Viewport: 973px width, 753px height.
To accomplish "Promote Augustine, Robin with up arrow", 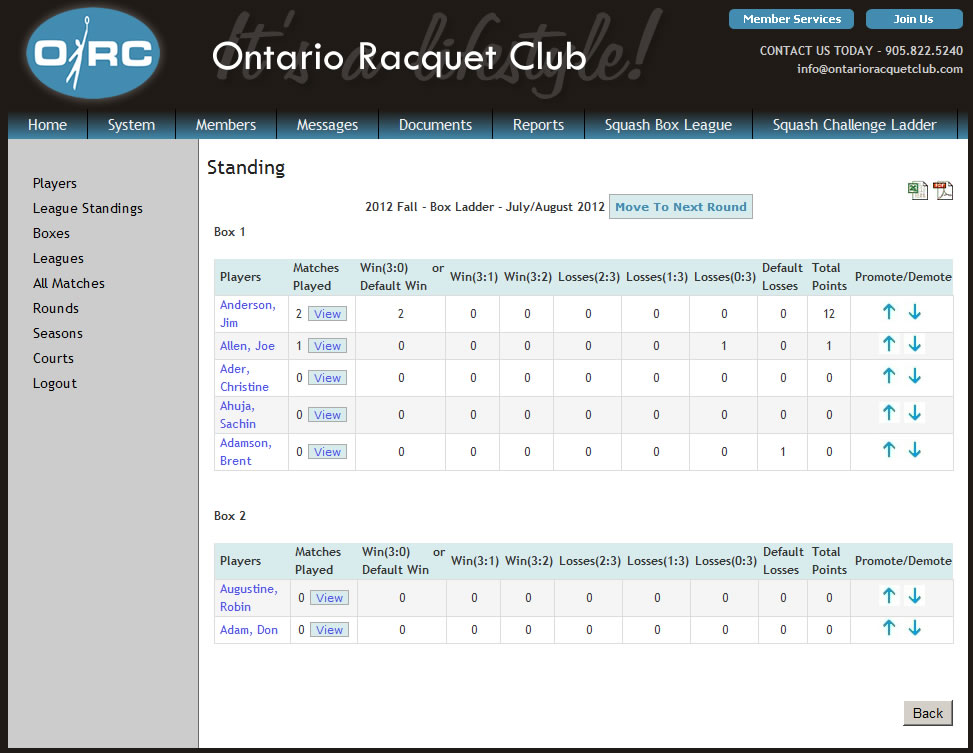I will click(889, 597).
